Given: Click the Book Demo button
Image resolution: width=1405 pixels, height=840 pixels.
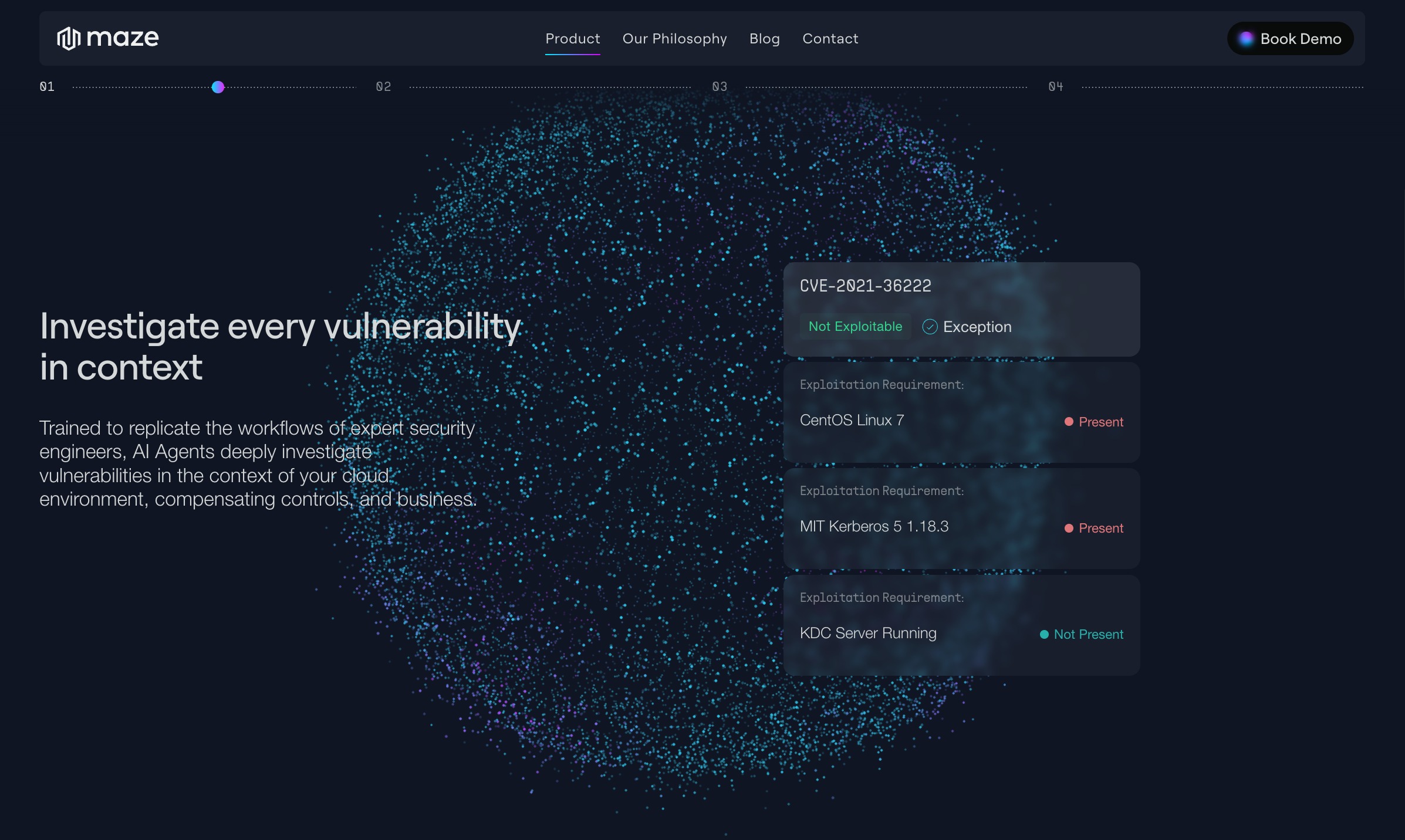Looking at the screenshot, I should (1290, 39).
